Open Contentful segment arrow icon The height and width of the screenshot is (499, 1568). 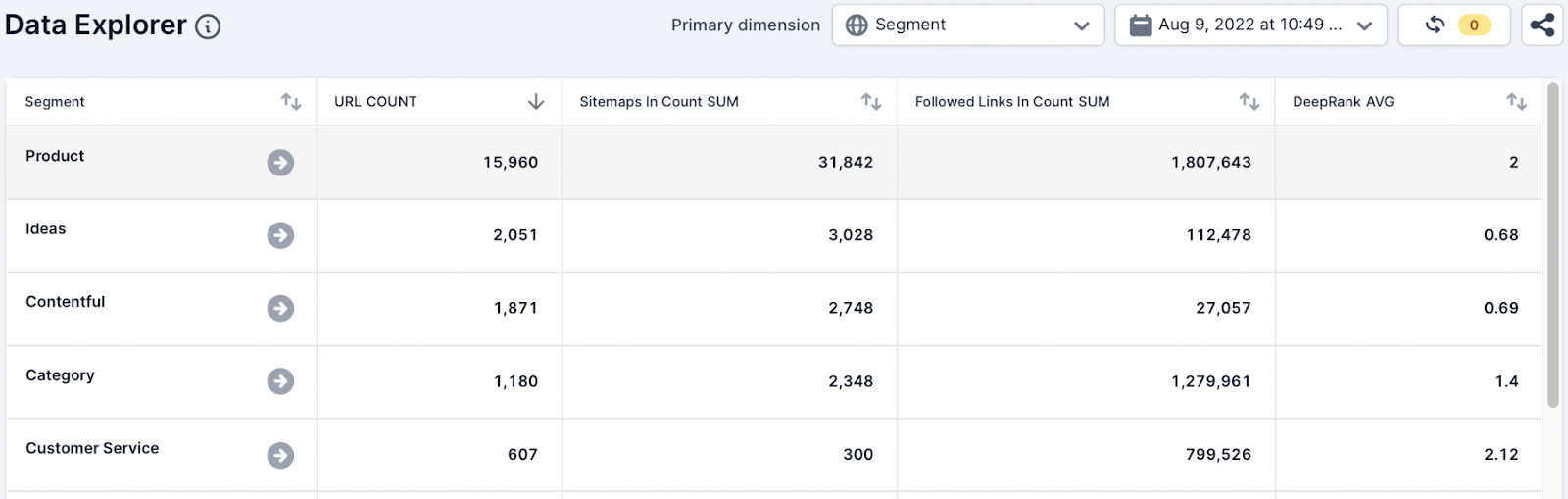(280, 309)
